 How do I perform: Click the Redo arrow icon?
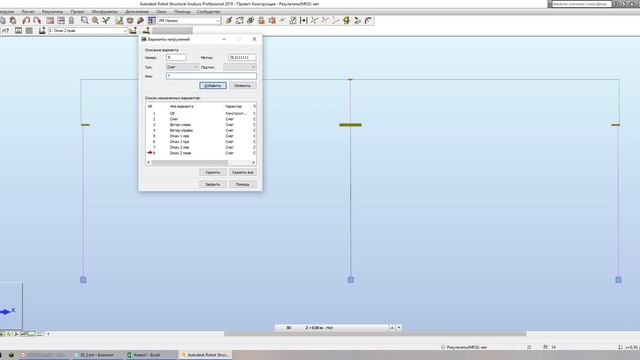point(37,20)
